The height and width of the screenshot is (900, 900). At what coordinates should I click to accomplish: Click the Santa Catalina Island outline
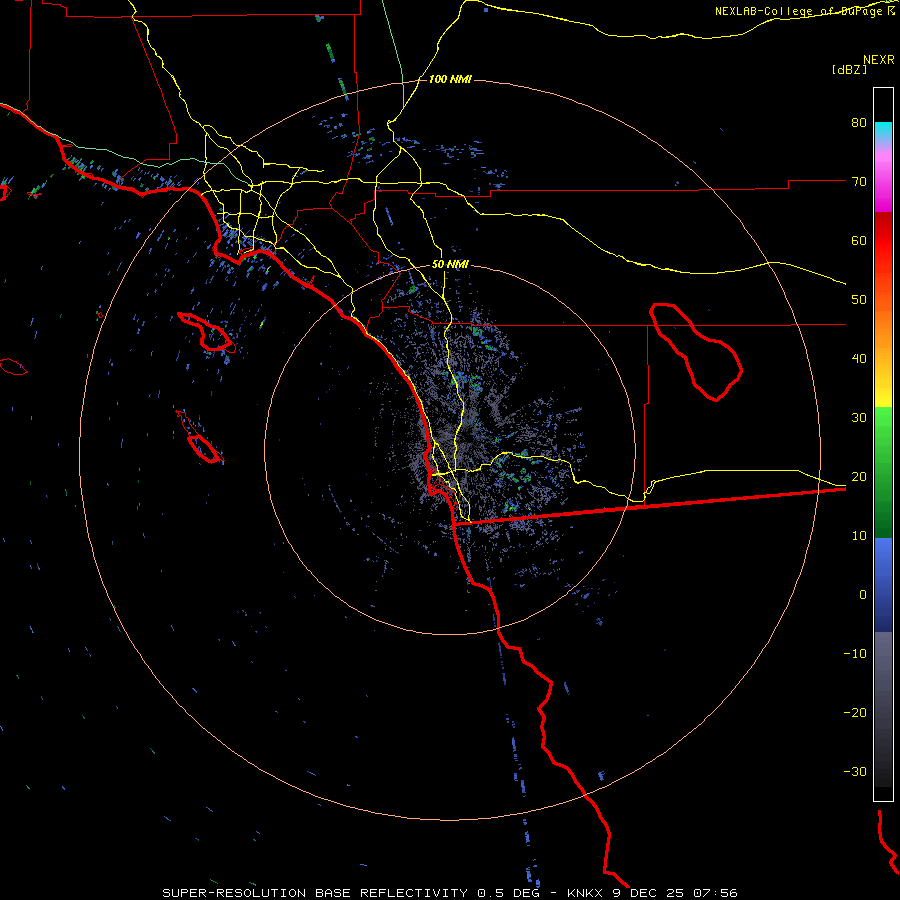[x=207, y=332]
